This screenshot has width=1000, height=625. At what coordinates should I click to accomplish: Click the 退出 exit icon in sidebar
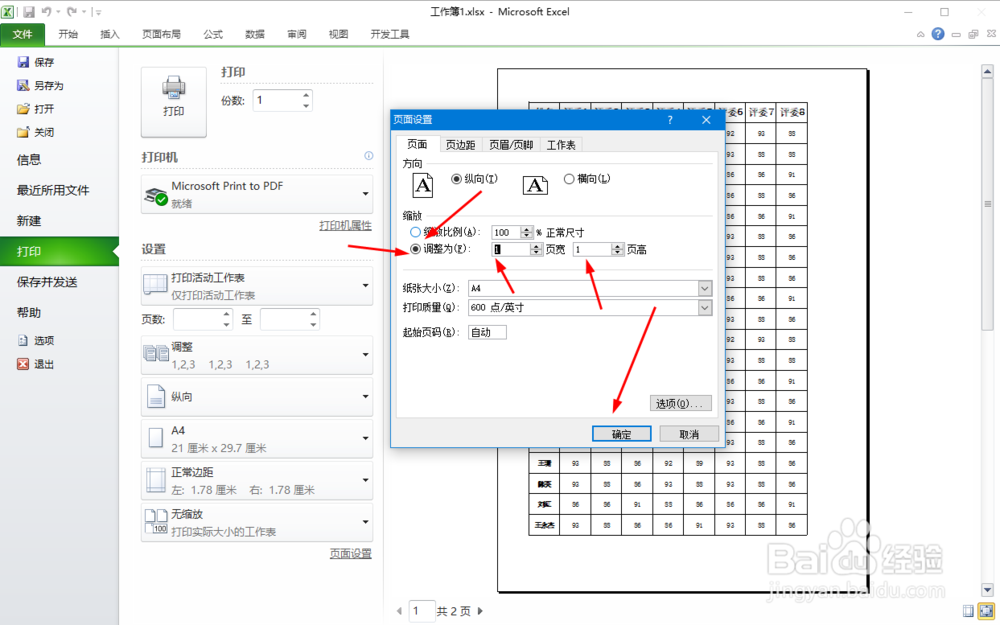coord(24,362)
